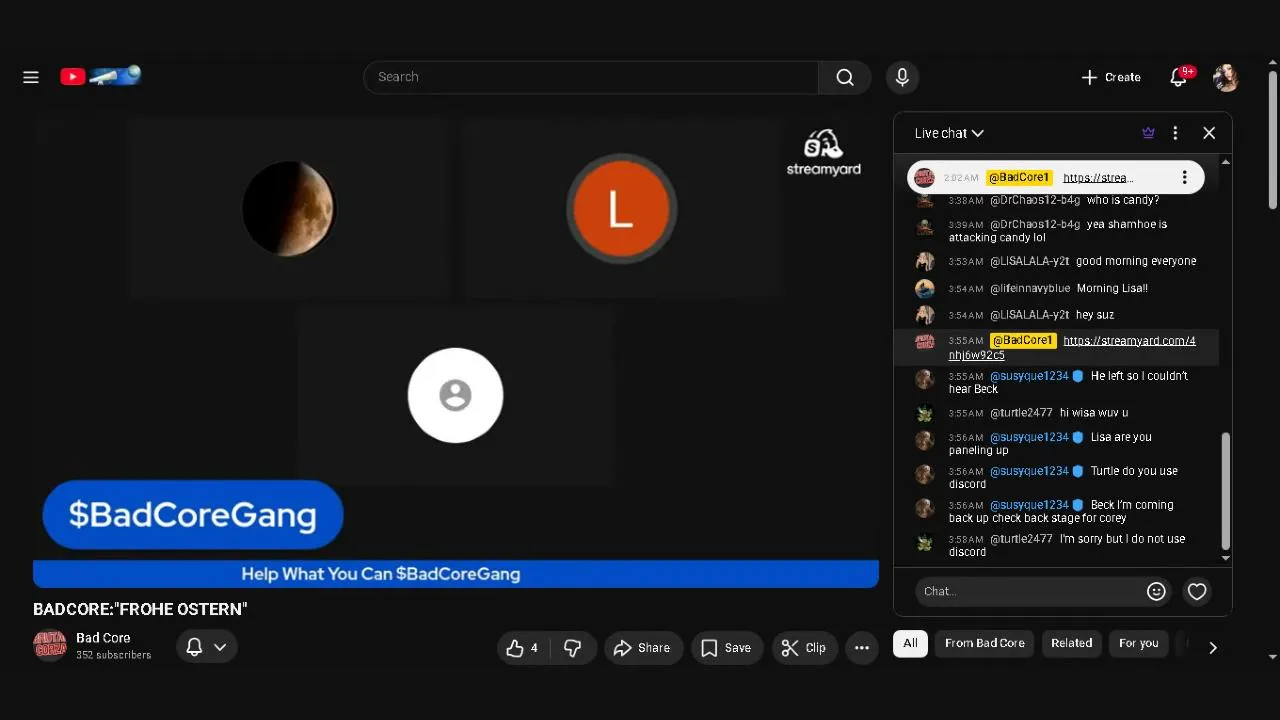Click the Streamyard logo on video
Image resolution: width=1280 pixels, height=720 pixels.
[823, 152]
